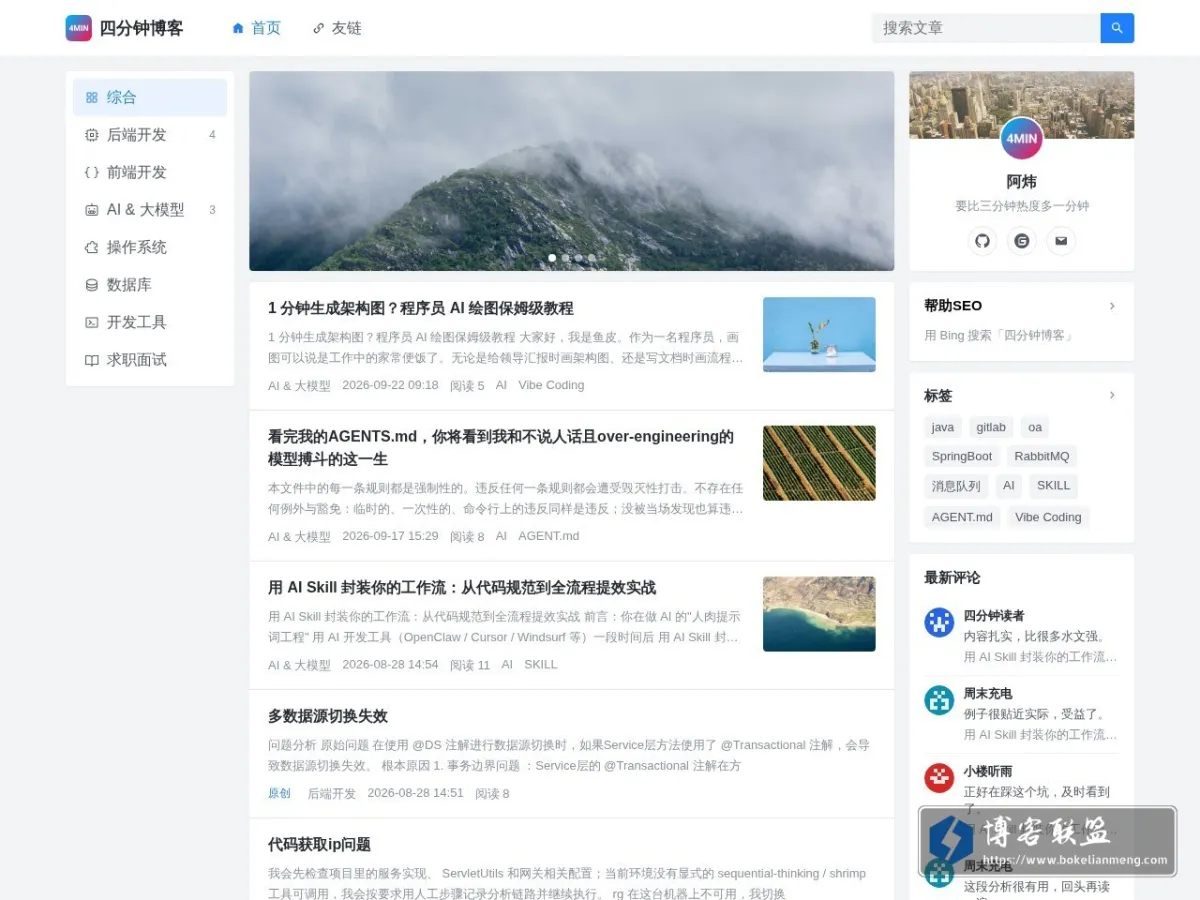Open the author's GitHub profile icon
Image resolution: width=1200 pixels, height=900 pixels.
982,240
